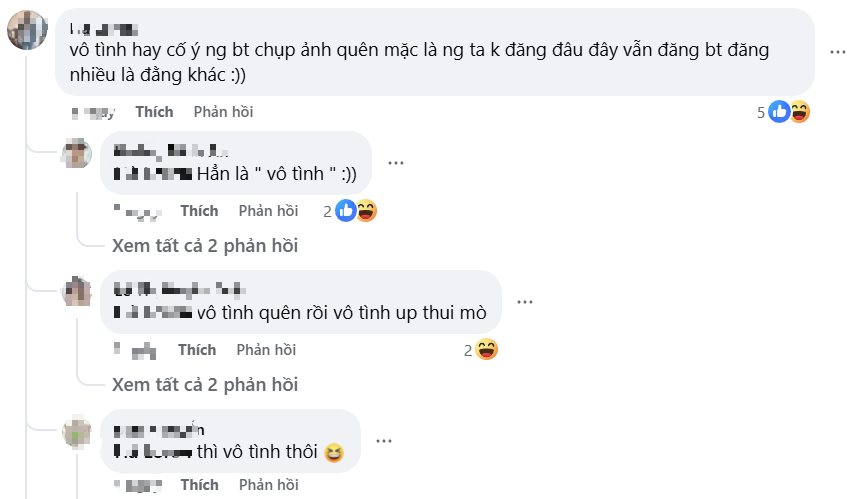852x499 pixels.
Task: Reply to "Hẳn là vô tình" comment
Action: click(268, 211)
